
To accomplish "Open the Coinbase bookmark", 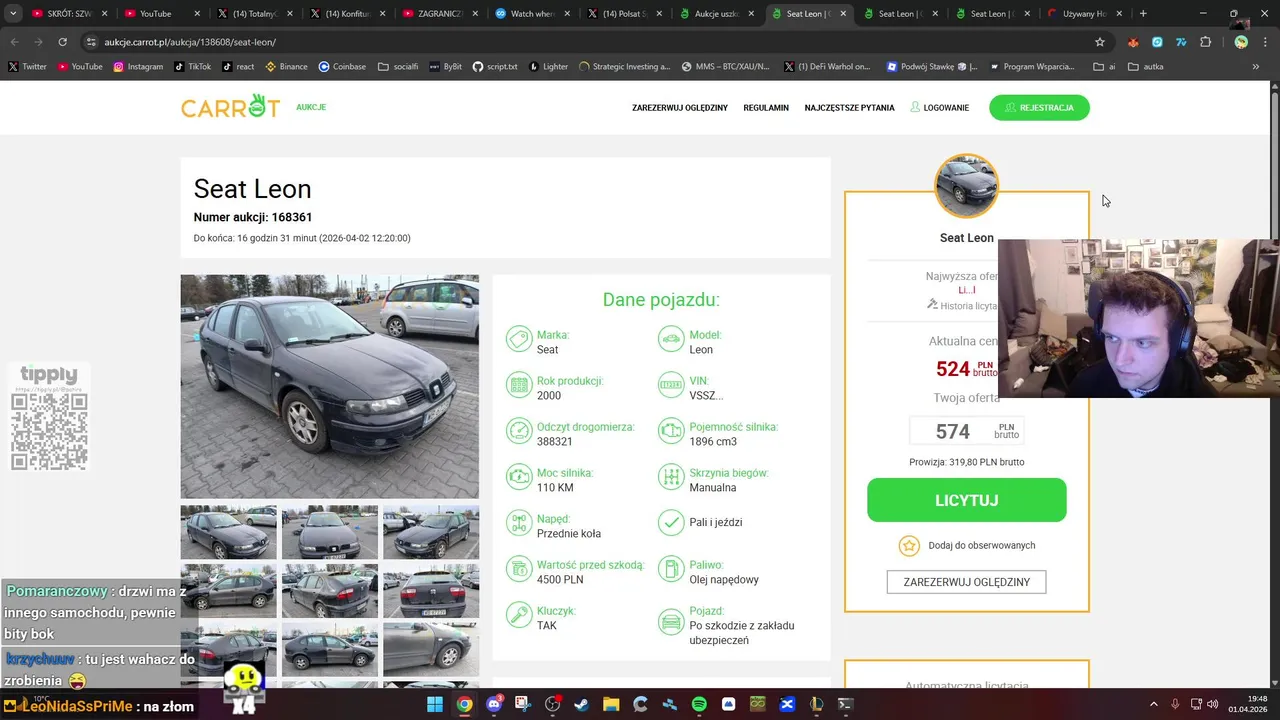I will click(x=342, y=67).
